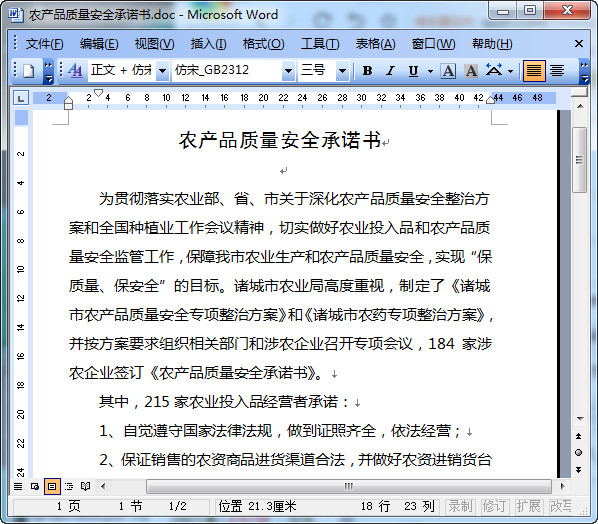Open the 窗口(W) menu
Screen dimensions: 598x524
point(433,44)
